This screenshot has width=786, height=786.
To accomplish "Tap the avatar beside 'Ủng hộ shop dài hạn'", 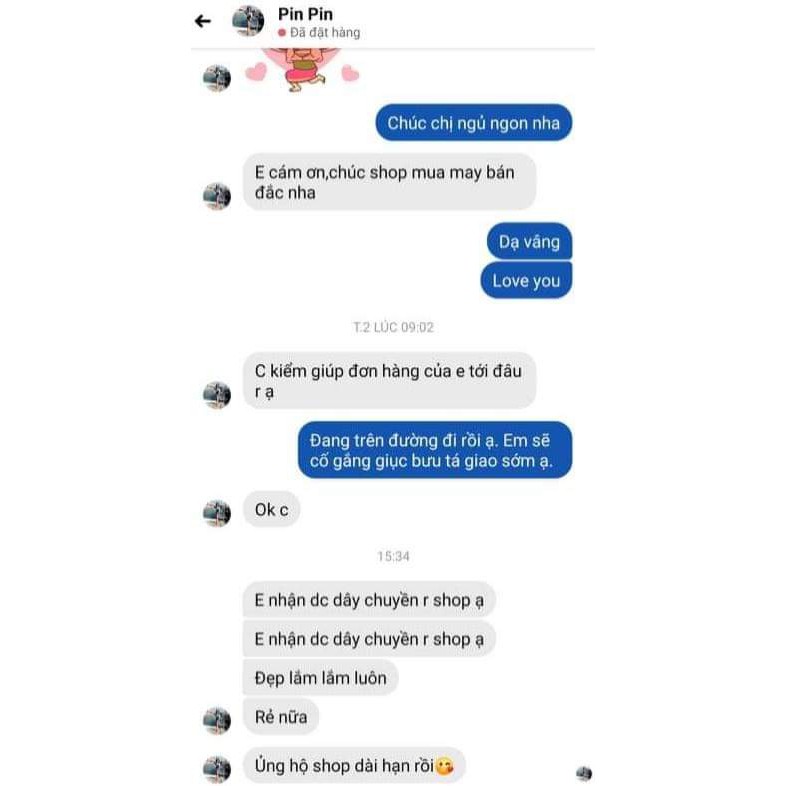I will [217, 769].
